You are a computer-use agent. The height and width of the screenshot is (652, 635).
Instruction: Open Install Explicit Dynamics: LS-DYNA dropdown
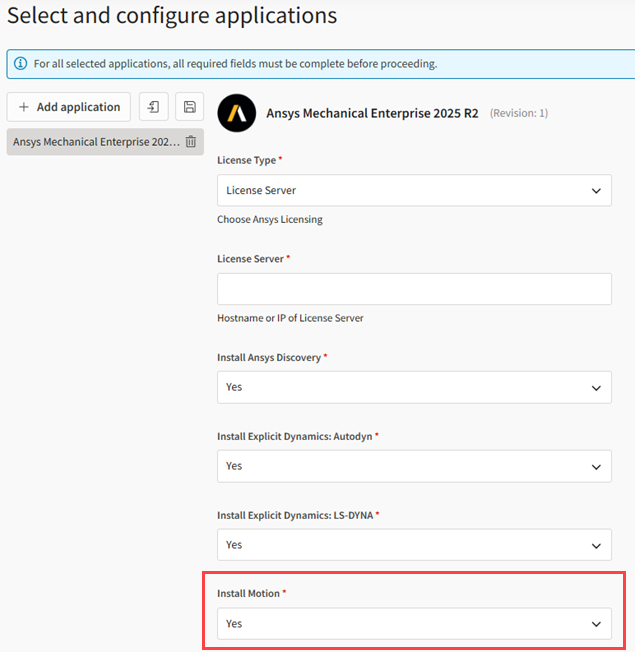point(414,545)
